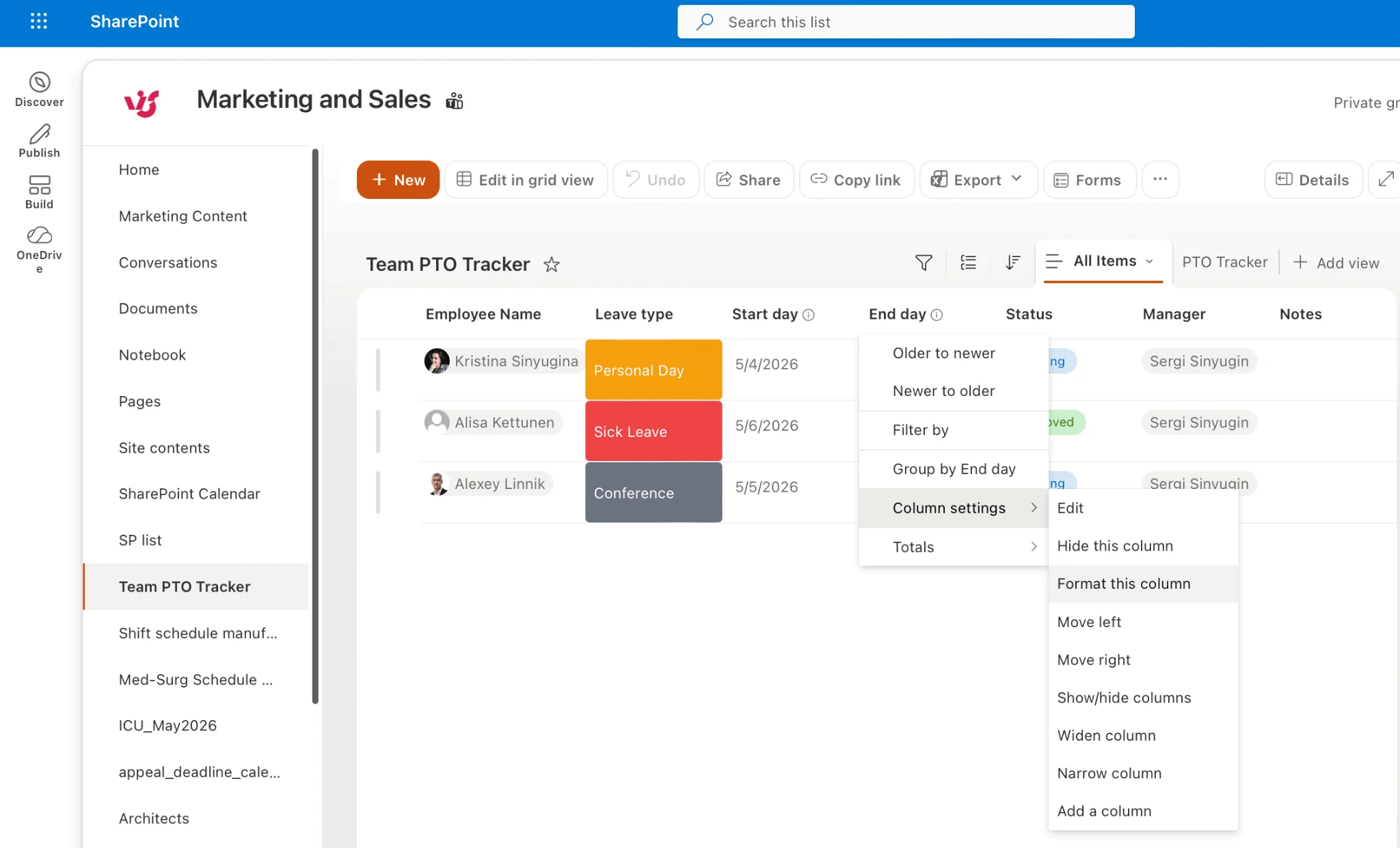Click the Notes column header

pyautogui.click(x=1300, y=315)
